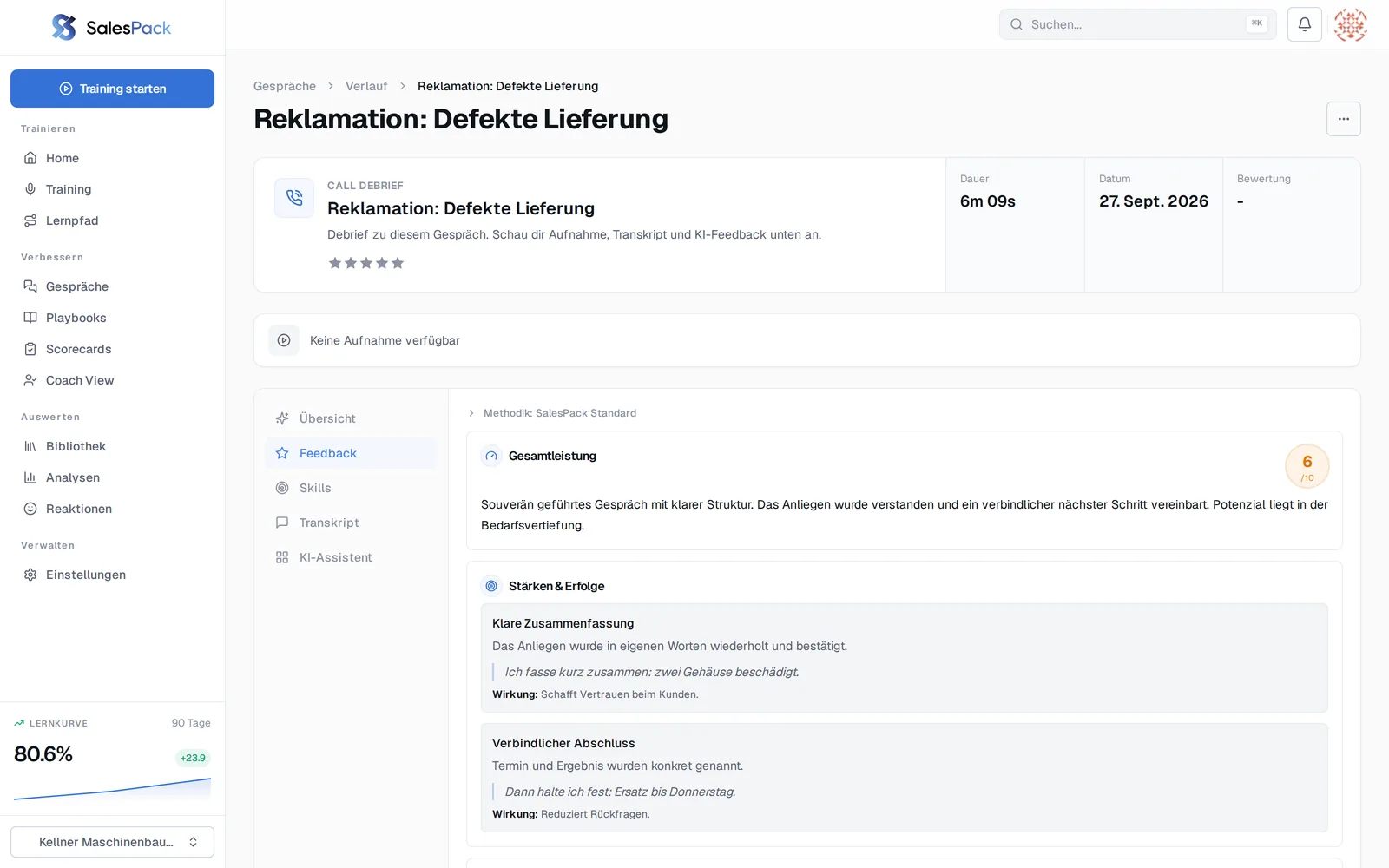
Task: Open Einstellungen settings page
Action: coord(112,575)
